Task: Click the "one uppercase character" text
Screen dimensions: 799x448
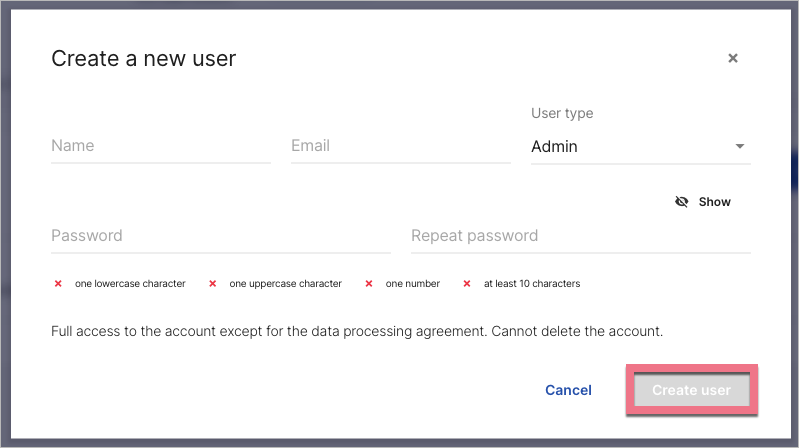Action: [285, 284]
